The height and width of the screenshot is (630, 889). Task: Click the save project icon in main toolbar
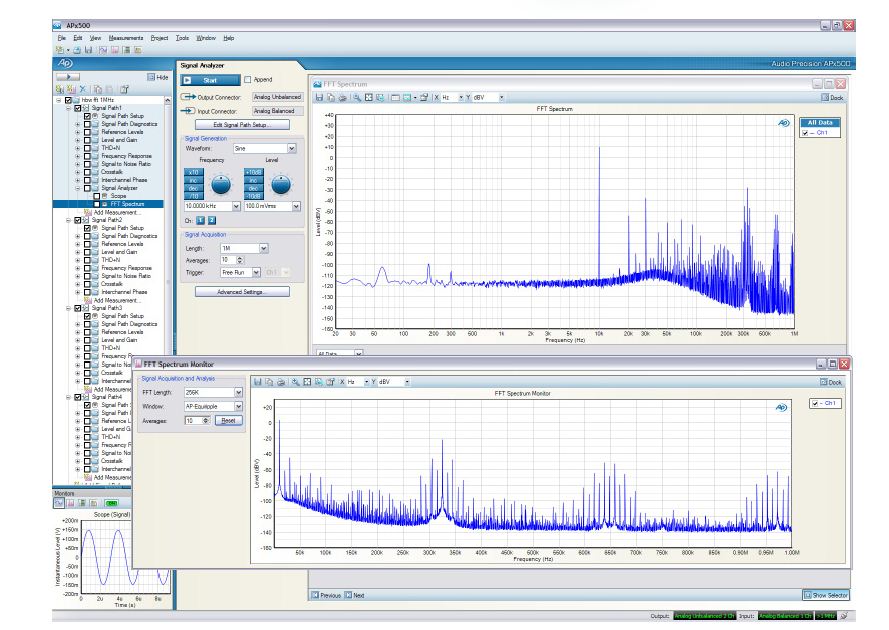coord(88,50)
